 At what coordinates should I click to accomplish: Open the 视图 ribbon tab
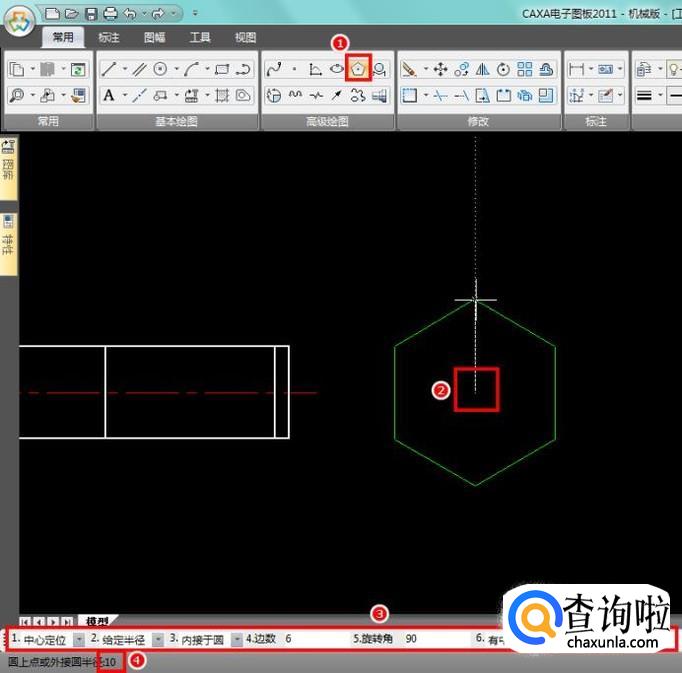[x=245, y=38]
